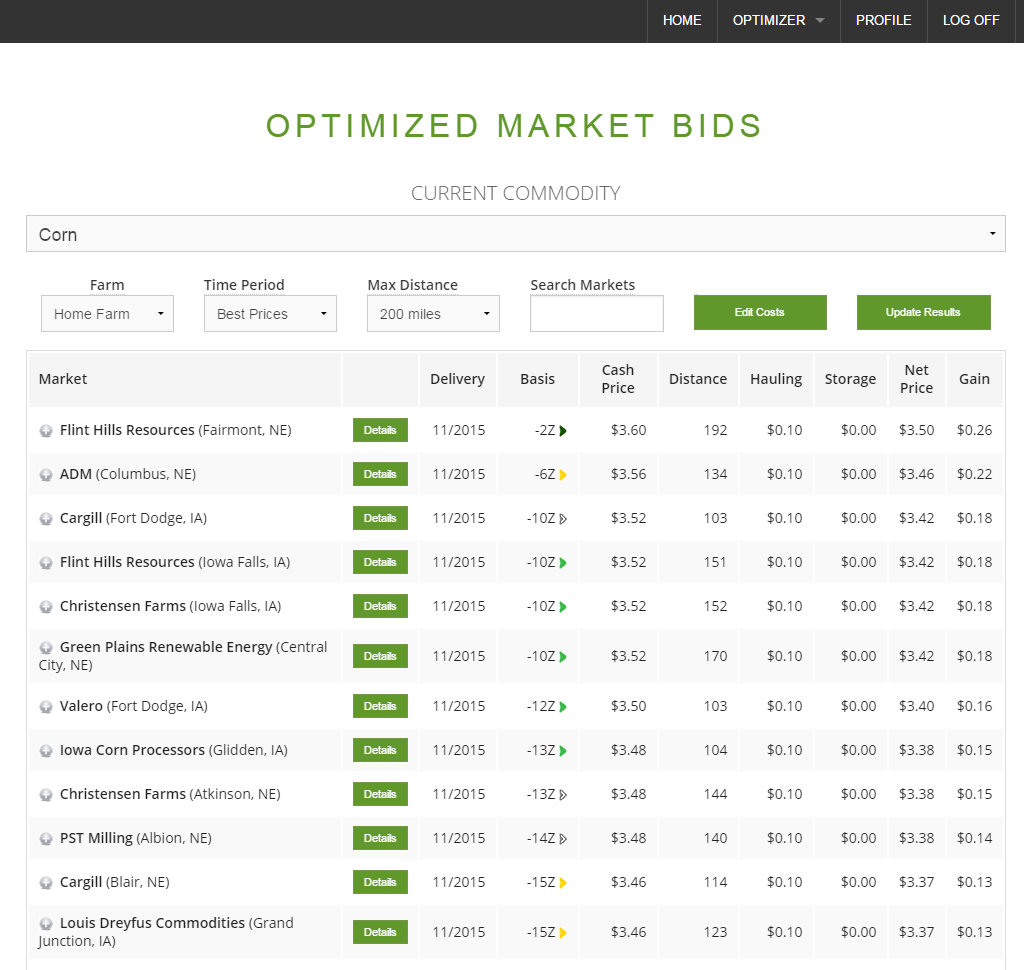The image size is (1024, 970).
Task: Open Details for Iowa Corn Processors Glidden
Action: point(380,750)
